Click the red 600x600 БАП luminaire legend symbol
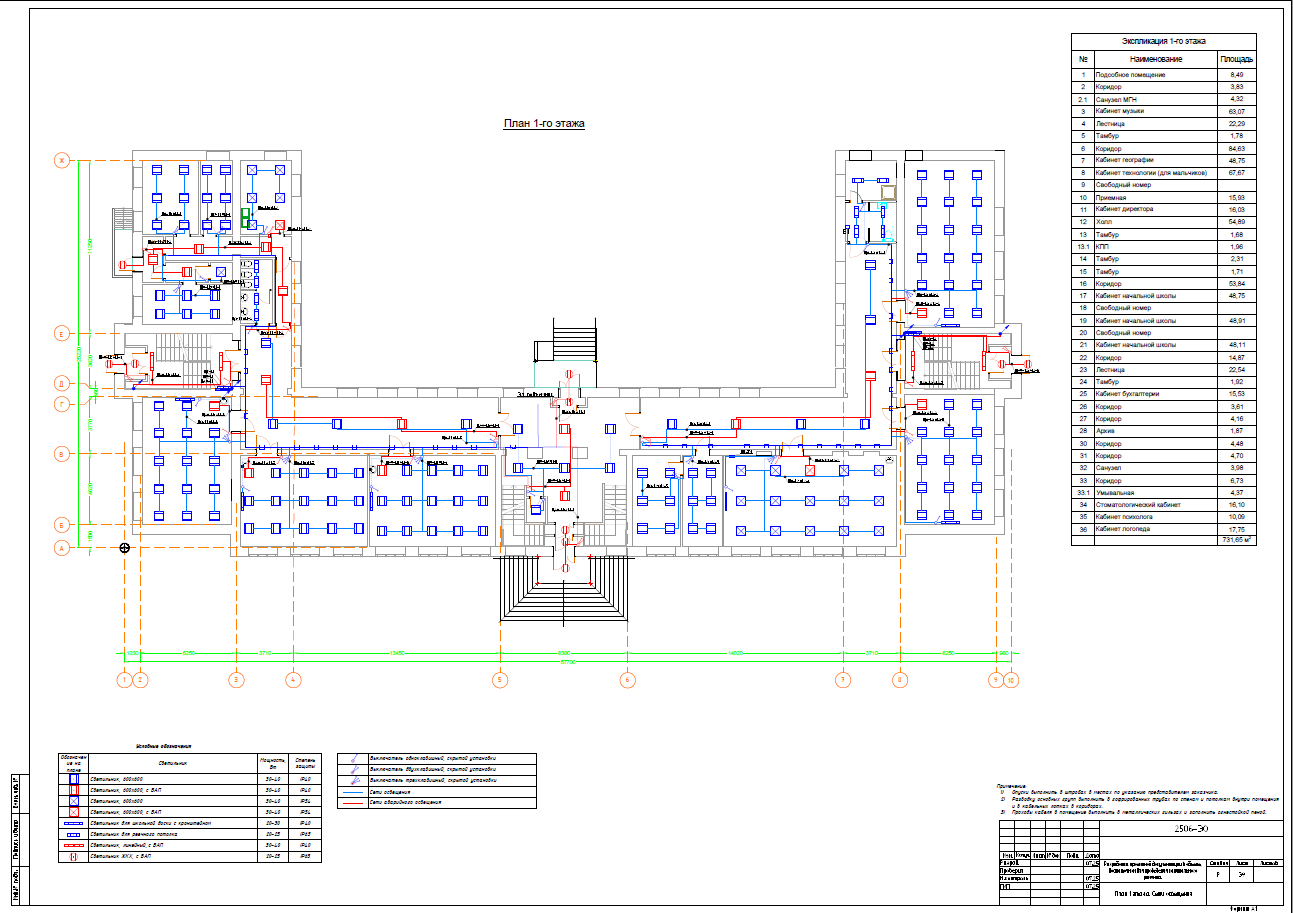 [x=74, y=790]
